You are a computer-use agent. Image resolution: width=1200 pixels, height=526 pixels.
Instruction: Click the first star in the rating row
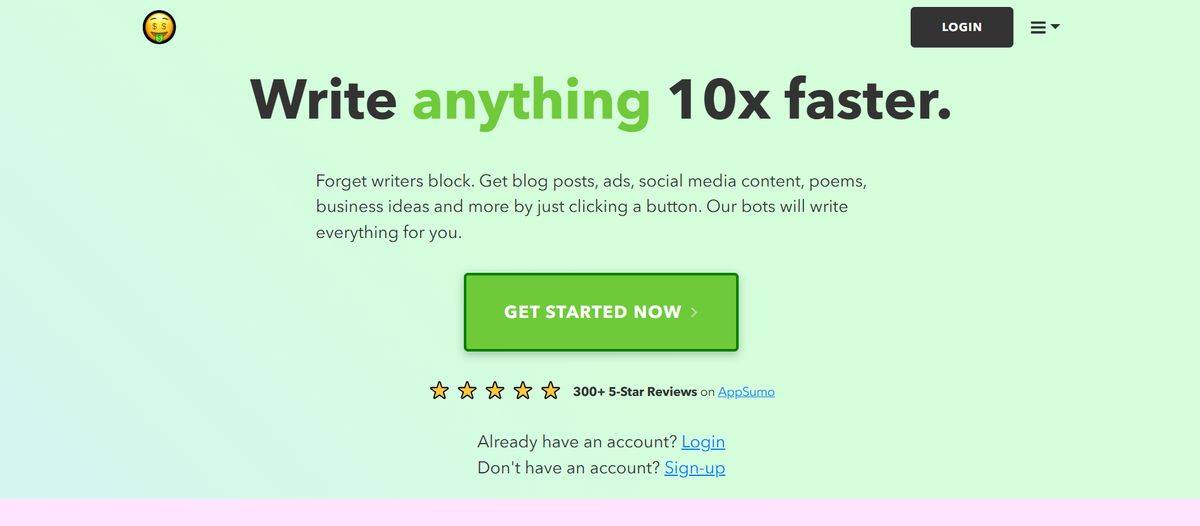point(439,391)
